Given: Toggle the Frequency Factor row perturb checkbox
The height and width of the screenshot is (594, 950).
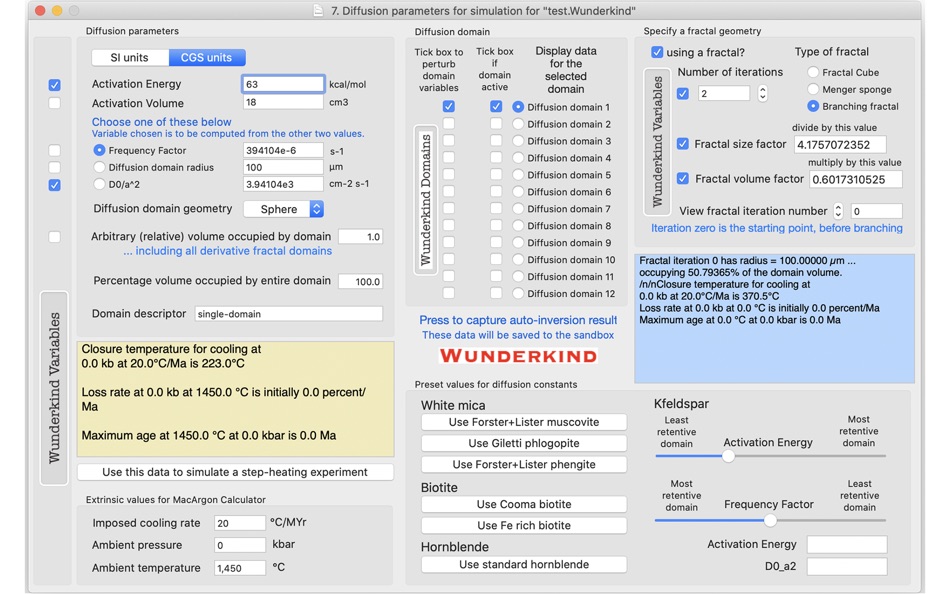Looking at the screenshot, I should (55, 150).
